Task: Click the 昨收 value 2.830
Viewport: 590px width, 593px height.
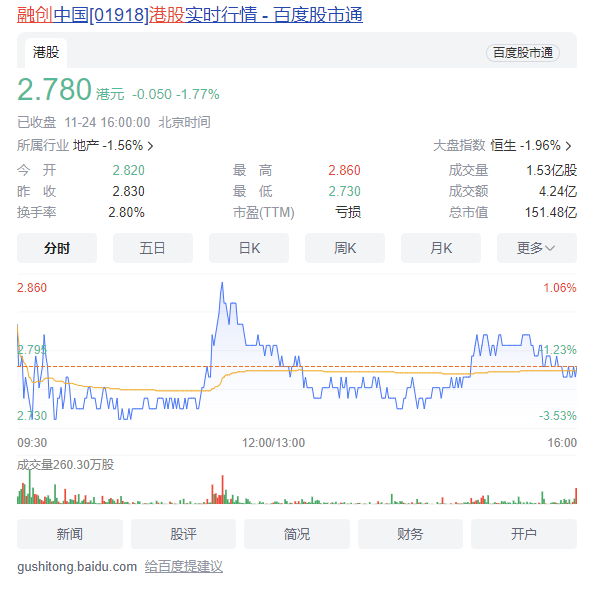Action: point(129,191)
